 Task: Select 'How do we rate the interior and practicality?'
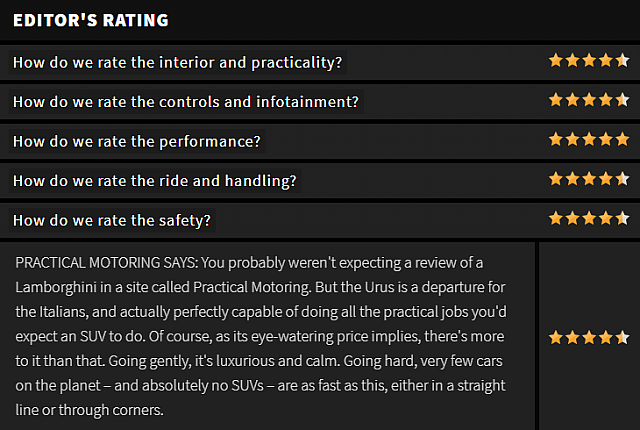(178, 63)
